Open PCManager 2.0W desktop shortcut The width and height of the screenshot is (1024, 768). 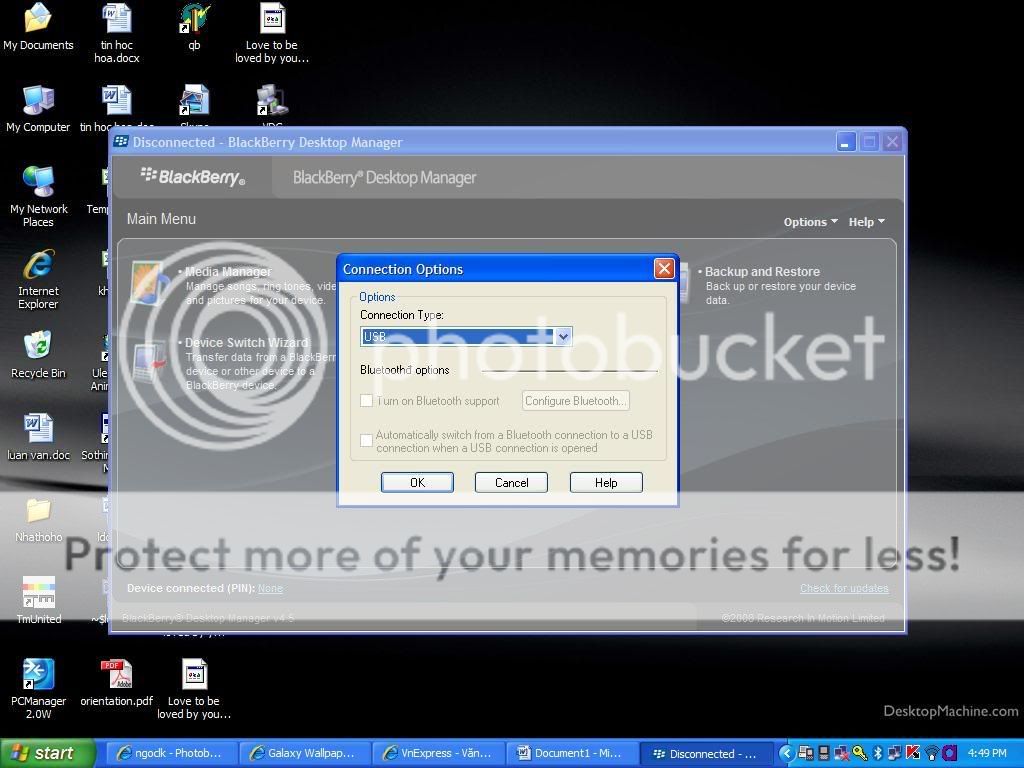click(38, 675)
